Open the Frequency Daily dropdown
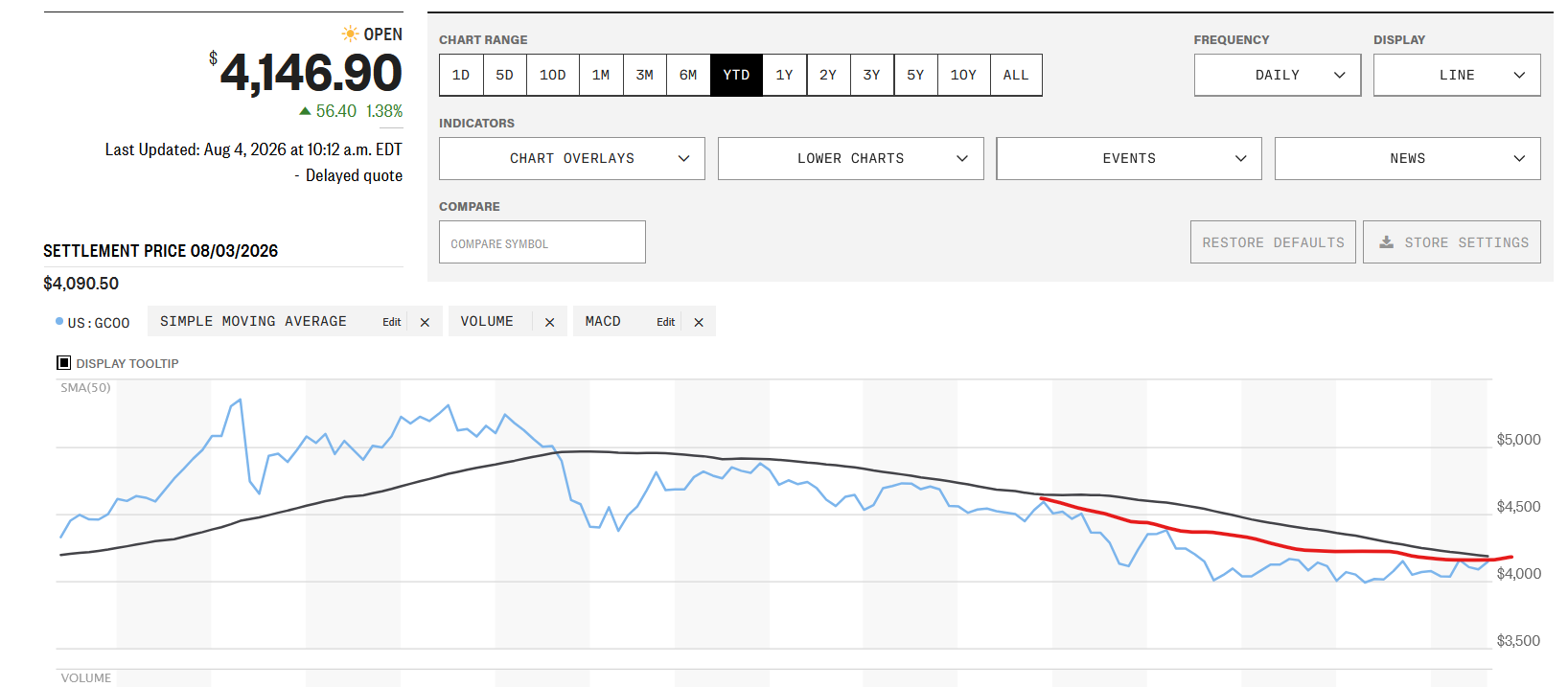Image resolution: width=1568 pixels, height=687 pixels. point(1278,75)
